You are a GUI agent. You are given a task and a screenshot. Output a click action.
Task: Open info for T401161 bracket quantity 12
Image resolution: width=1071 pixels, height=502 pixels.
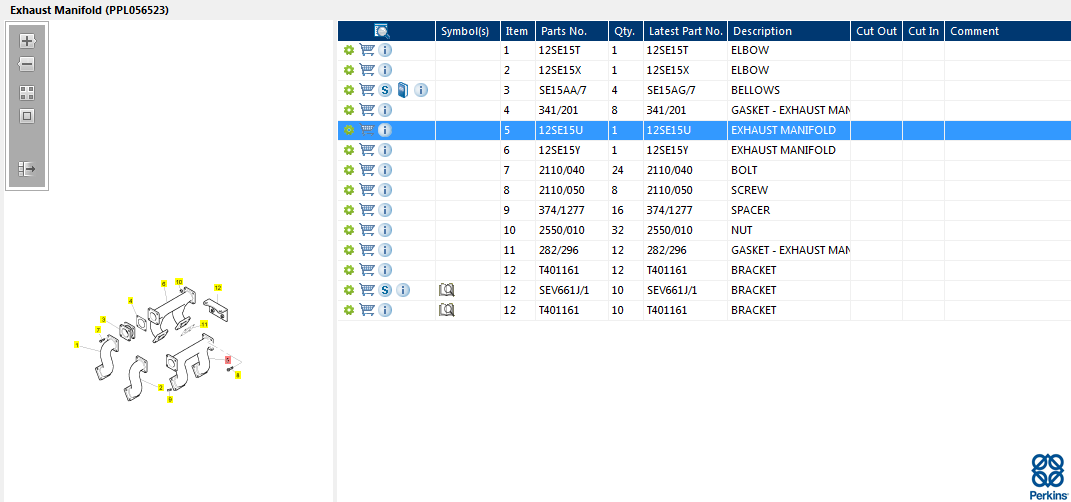click(x=385, y=270)
